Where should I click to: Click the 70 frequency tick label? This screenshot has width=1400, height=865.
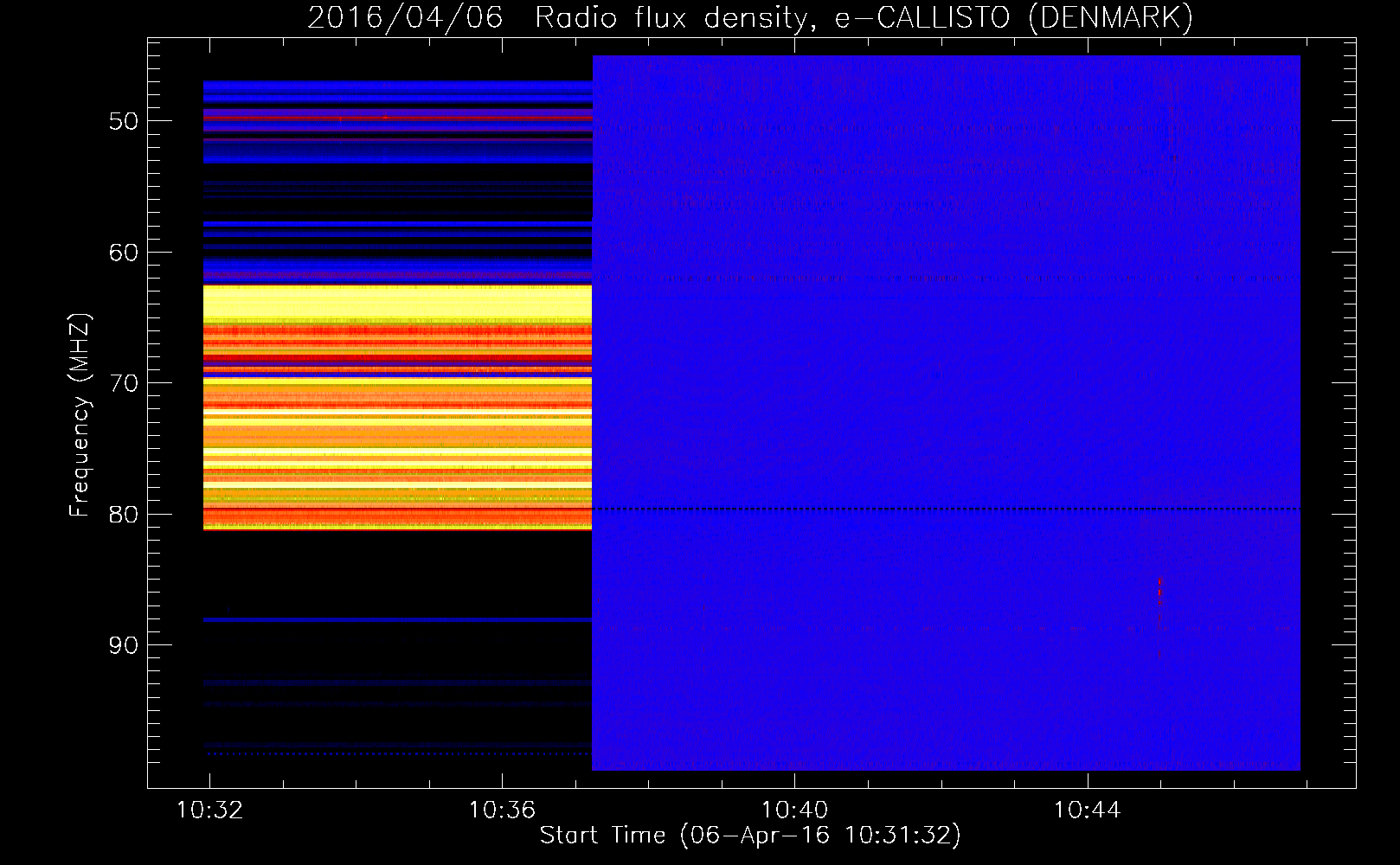pos(124,383)
